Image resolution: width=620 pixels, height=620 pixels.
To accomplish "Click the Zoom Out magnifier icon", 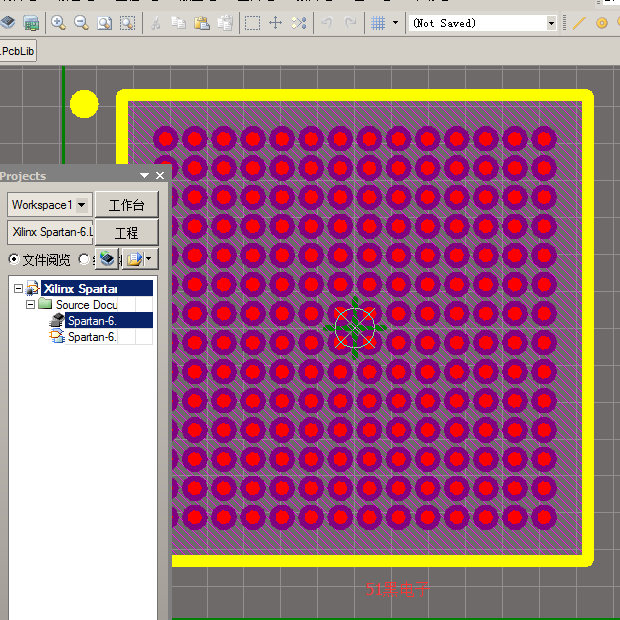I will 81,23.
